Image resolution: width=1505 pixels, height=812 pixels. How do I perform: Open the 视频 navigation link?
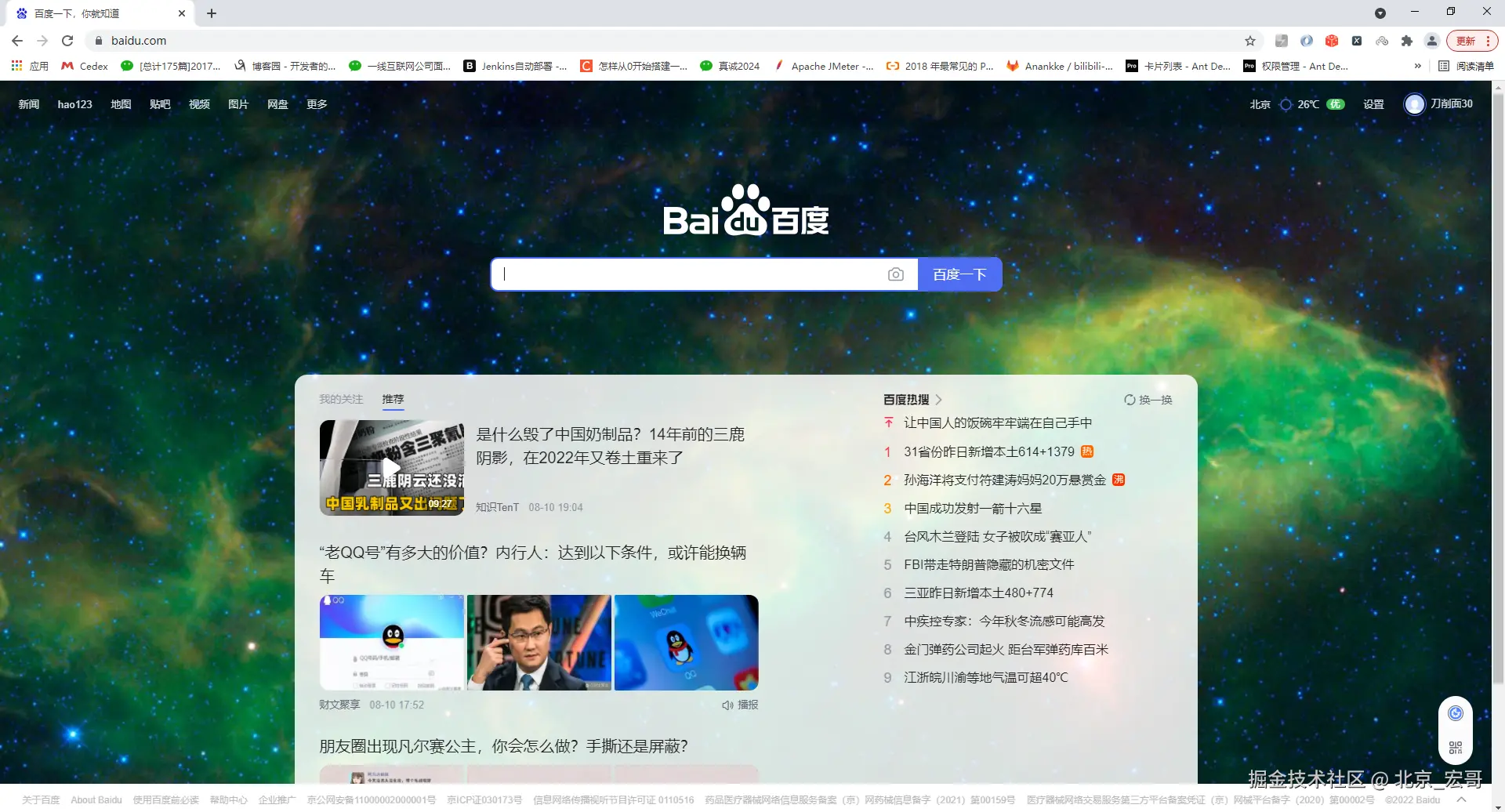point(199,104)
